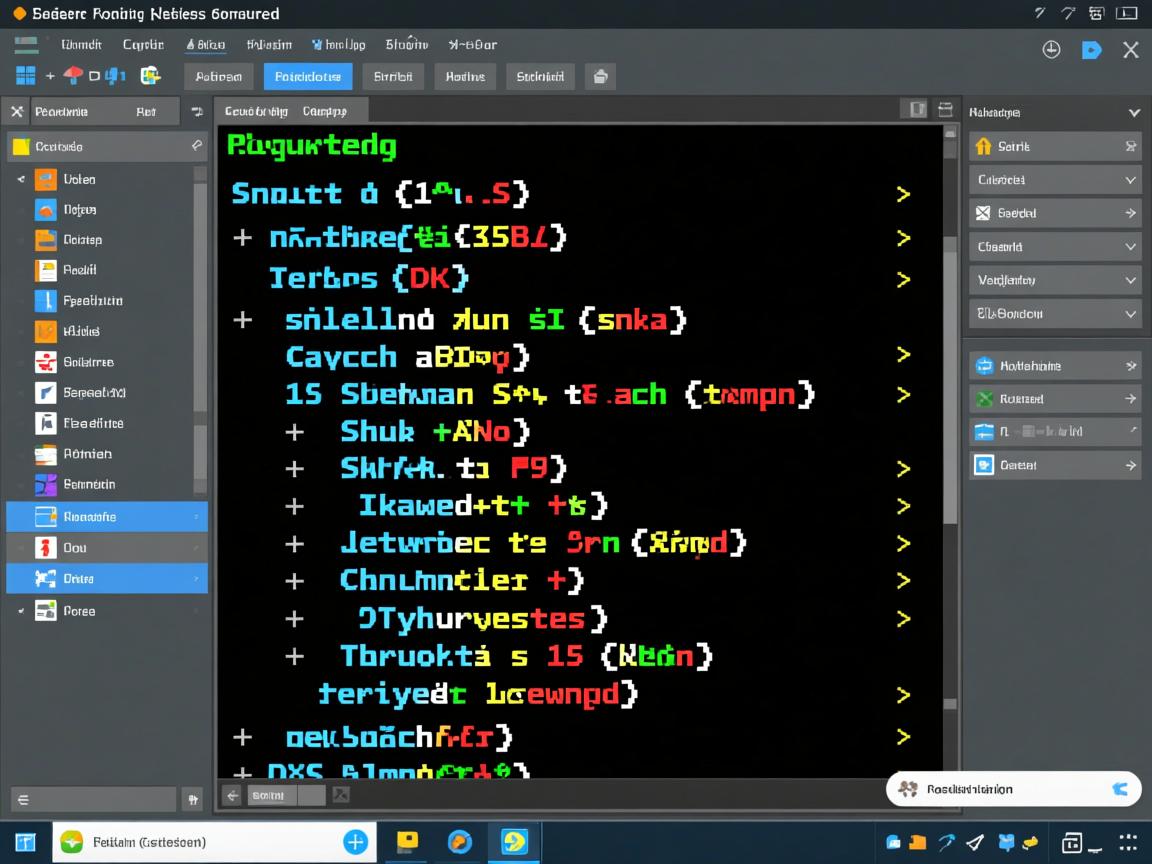
Task: Toggle the check mark beside the Poree item
Action: click(20, 610)
